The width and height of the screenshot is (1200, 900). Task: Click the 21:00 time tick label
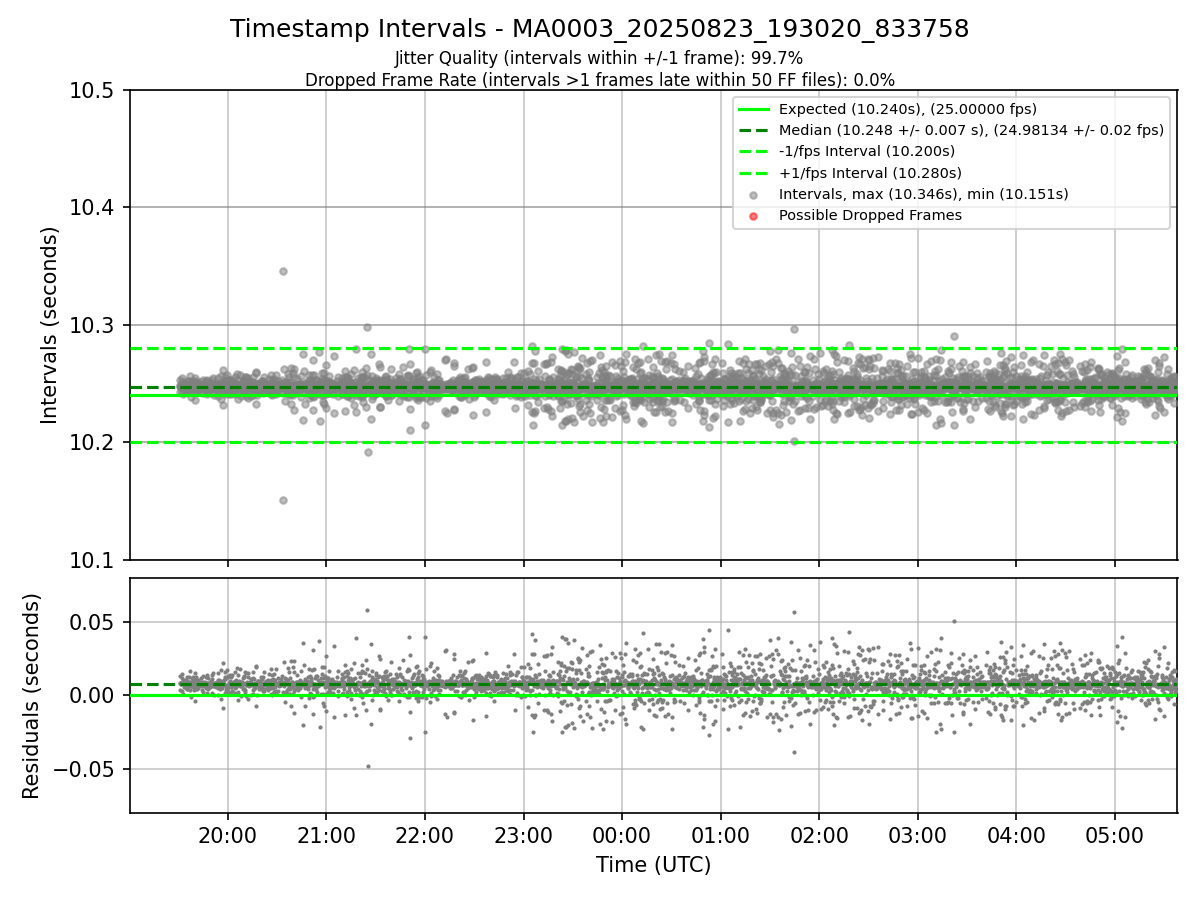click(326, 834)
